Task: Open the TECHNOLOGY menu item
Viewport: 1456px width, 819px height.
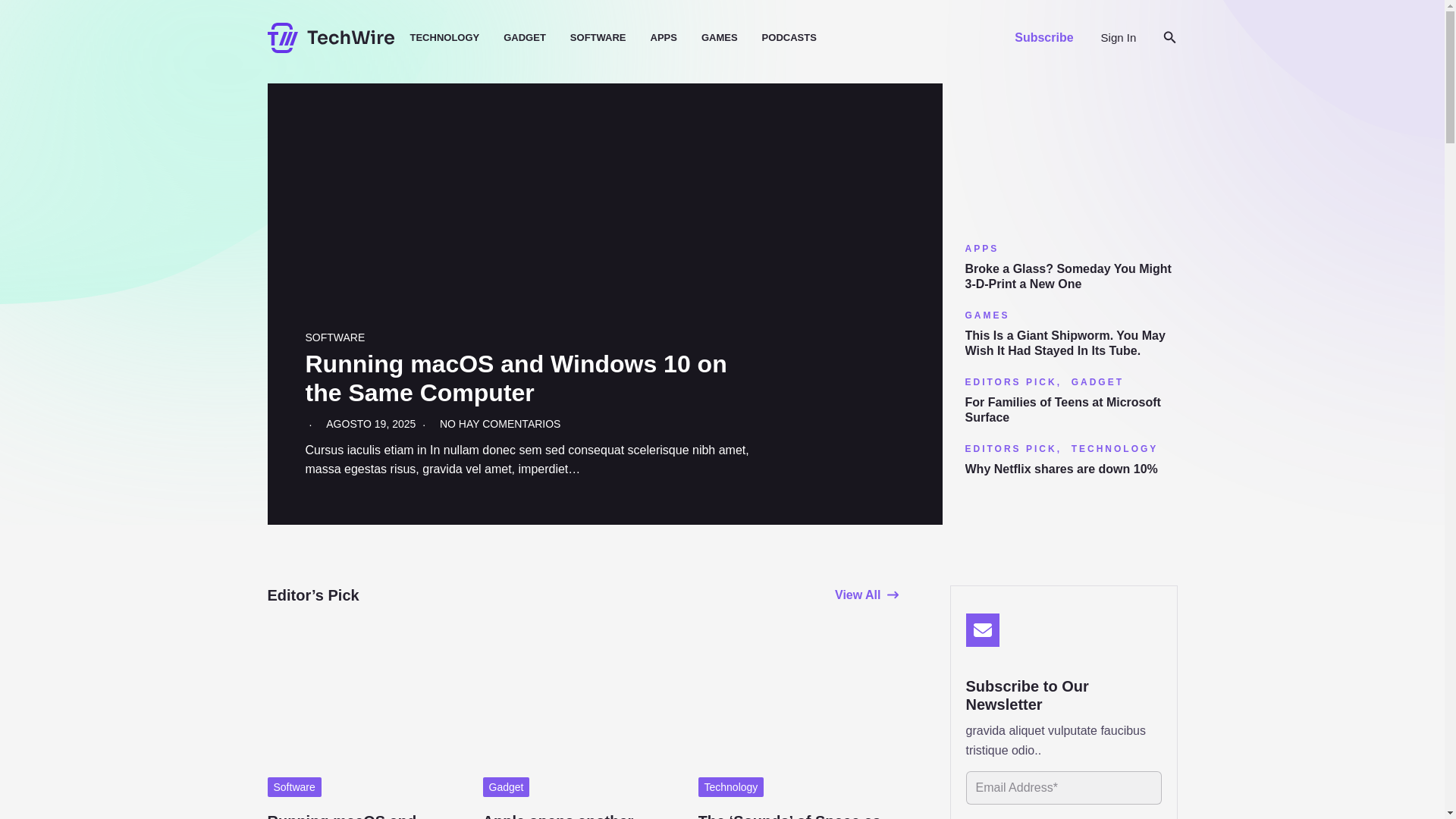Action: coord(444,38)
